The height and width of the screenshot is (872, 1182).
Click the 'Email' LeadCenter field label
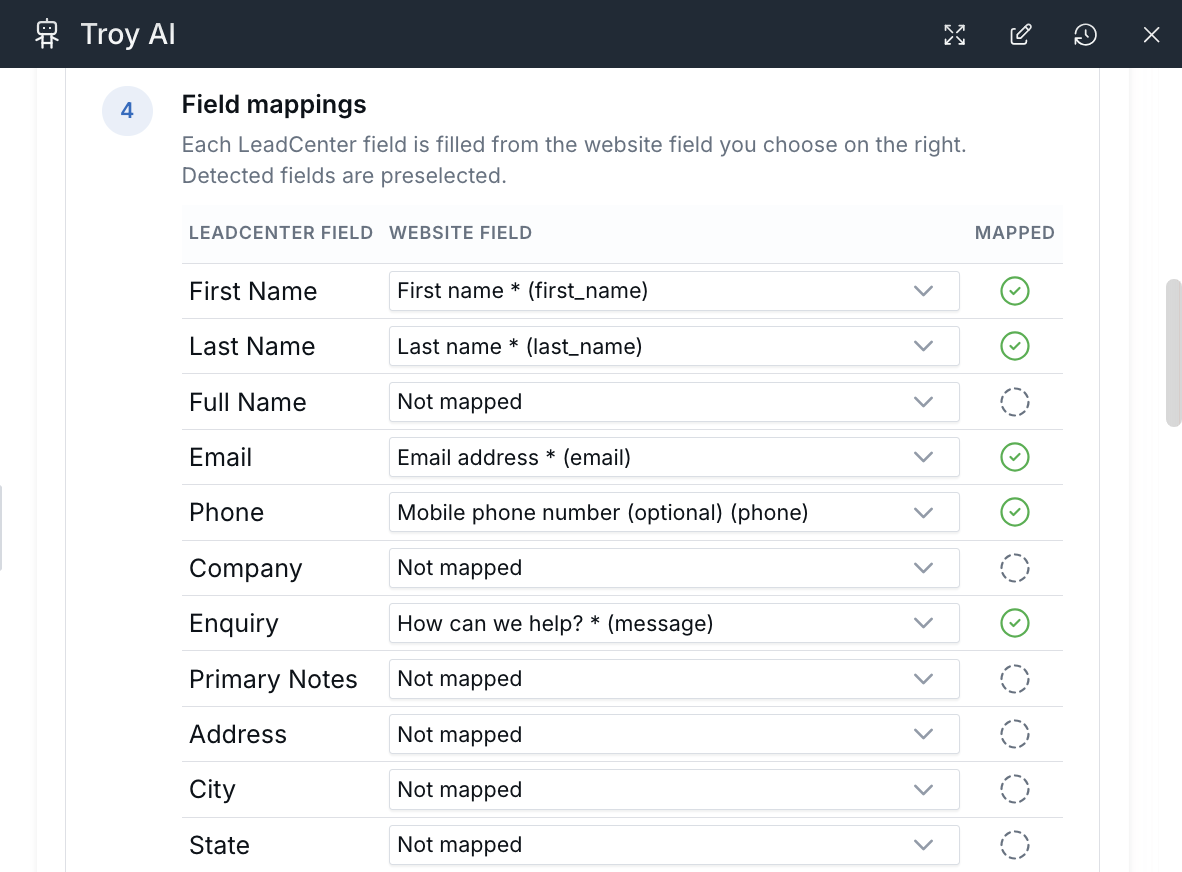tap(220, 457)
